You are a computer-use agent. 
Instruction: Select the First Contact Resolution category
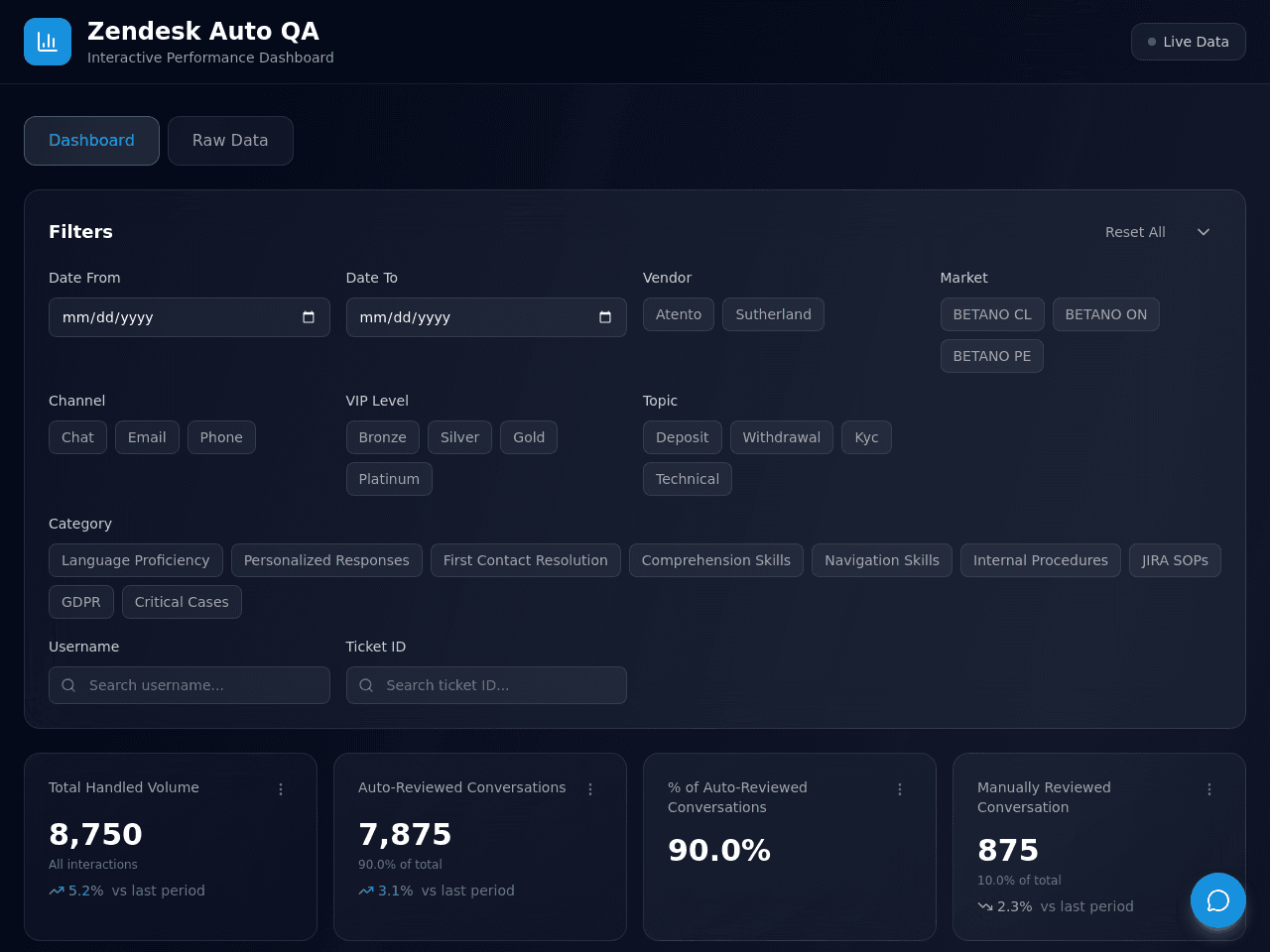[526, 560]
